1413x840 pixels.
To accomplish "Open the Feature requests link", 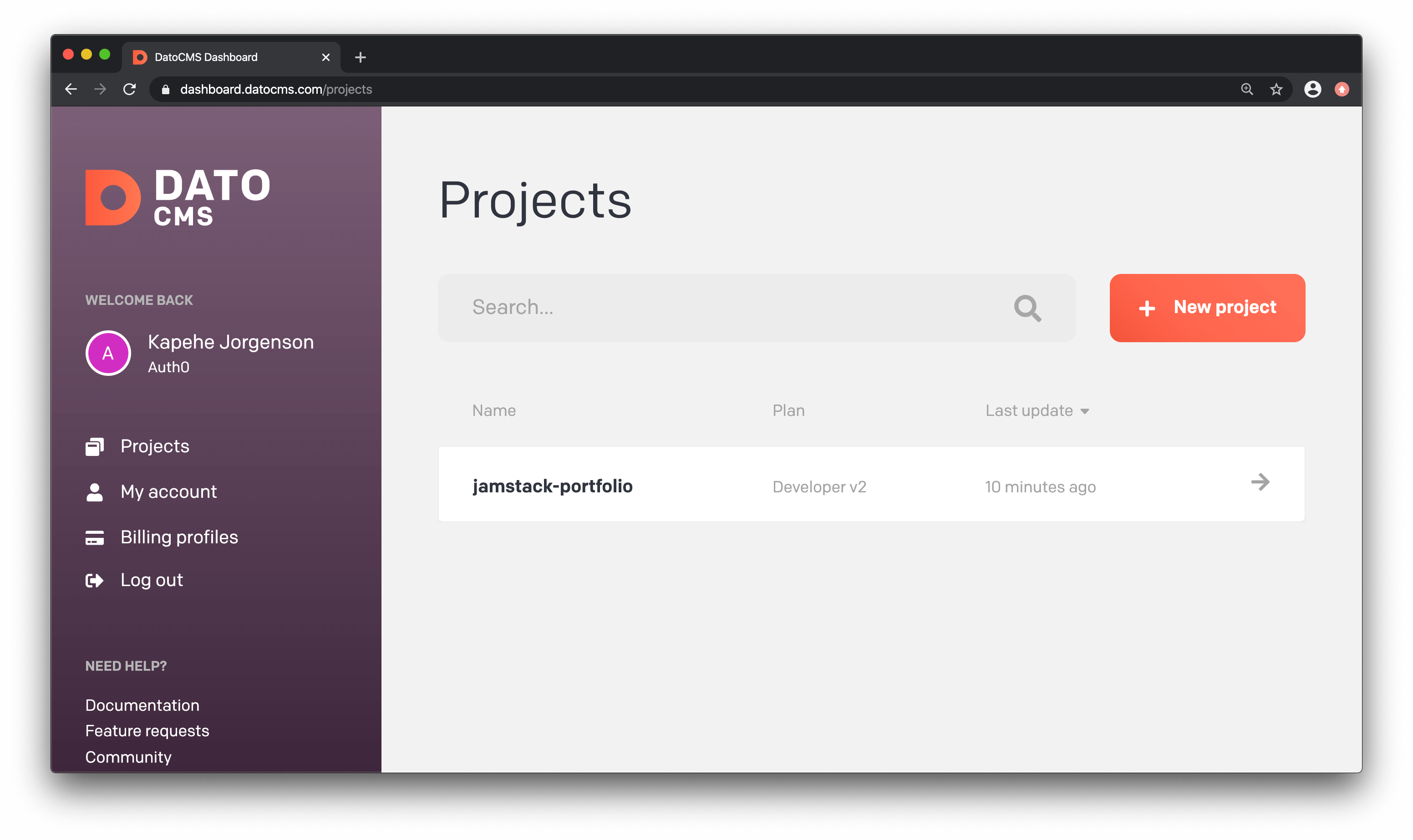I will click(x=147, y=731).
